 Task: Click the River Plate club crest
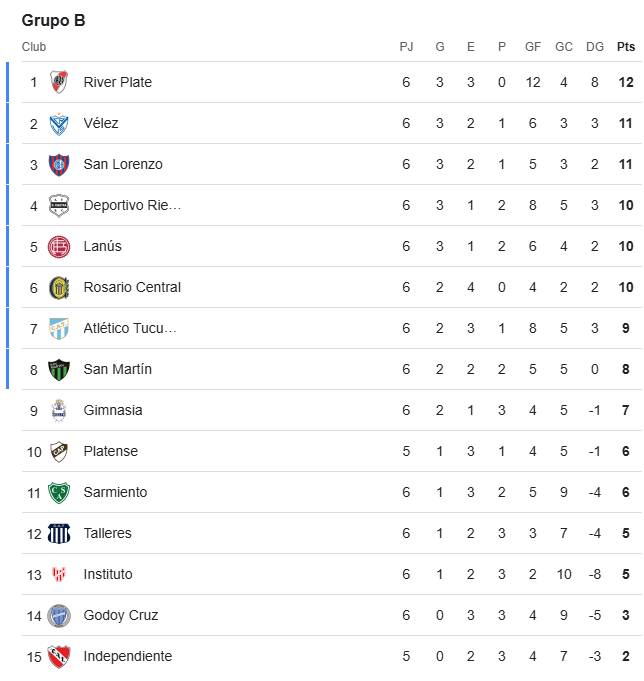(59, 82)
